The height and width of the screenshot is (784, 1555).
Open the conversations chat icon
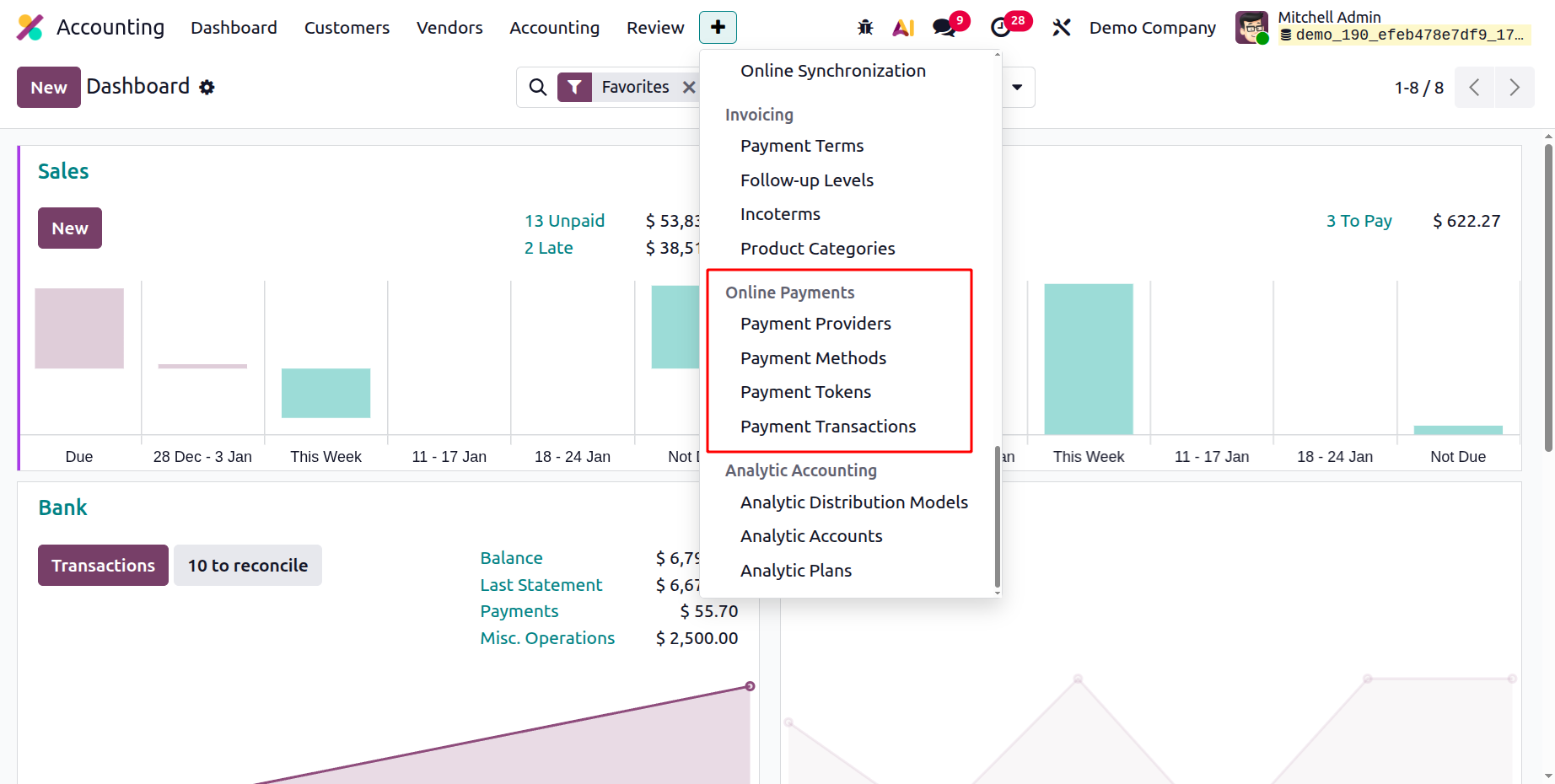pyautogui.click(x=944, y=28)
